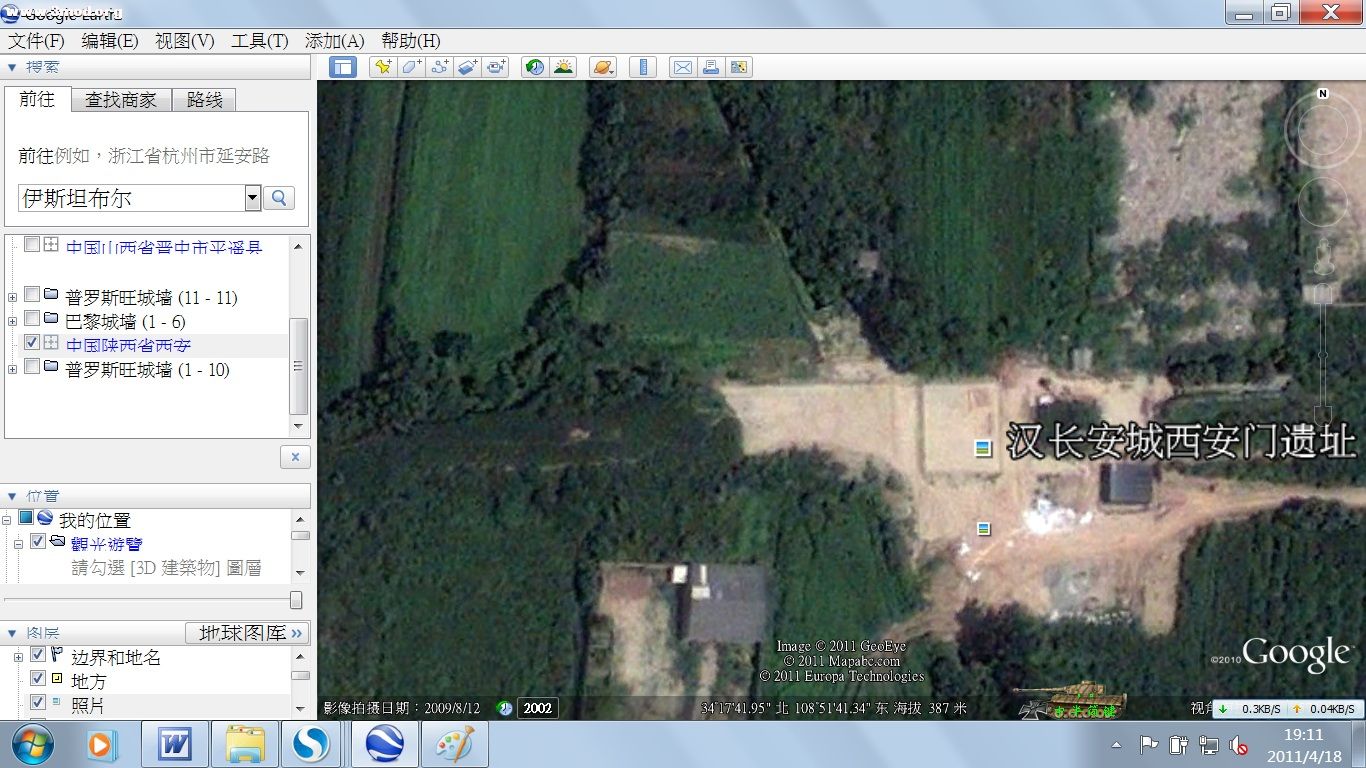Open the planet switcher dropdown

[603, 67]
